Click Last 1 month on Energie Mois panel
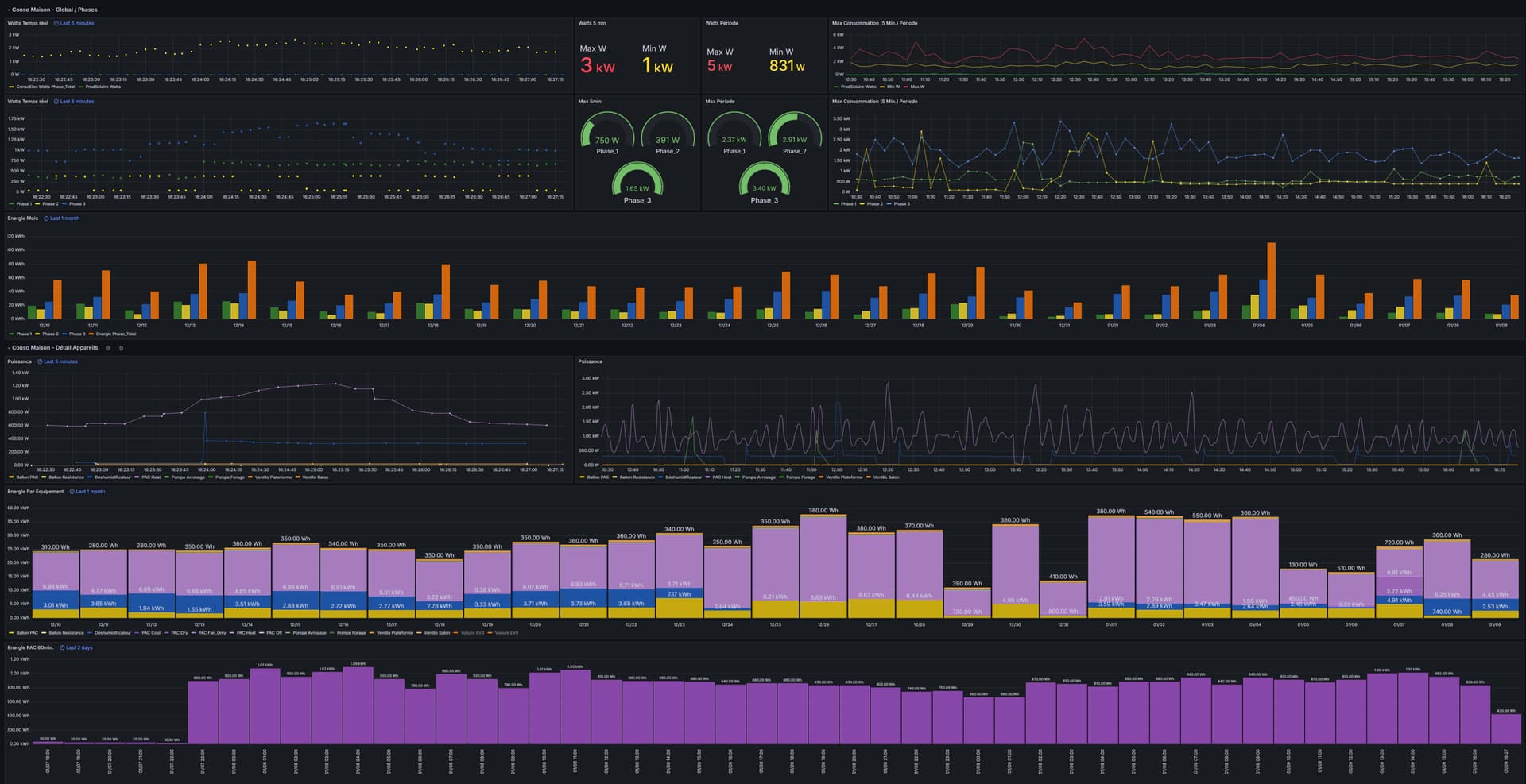The height and width of the screenshot is (784, 1526). (64, 218)
